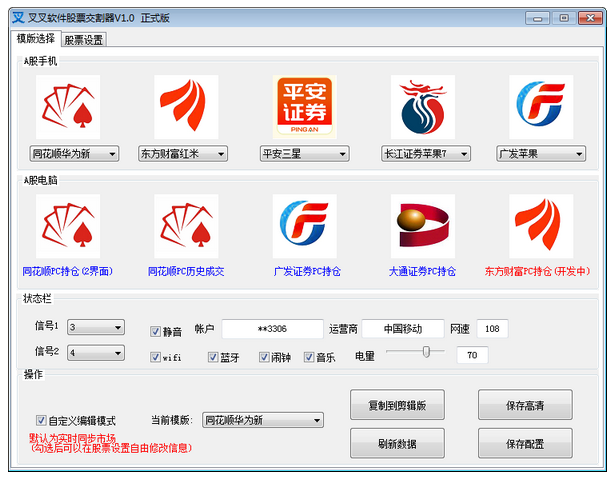This screenshot has height=477, width=612.
Task: Click the 帐户 input field
Action: pyautogui.click(x=272, y=329)
